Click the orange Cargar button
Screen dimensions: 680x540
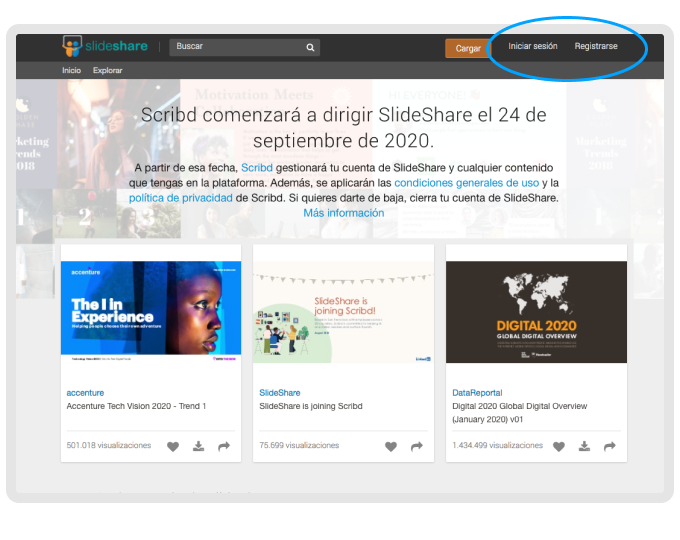click(x=468, y=48)
